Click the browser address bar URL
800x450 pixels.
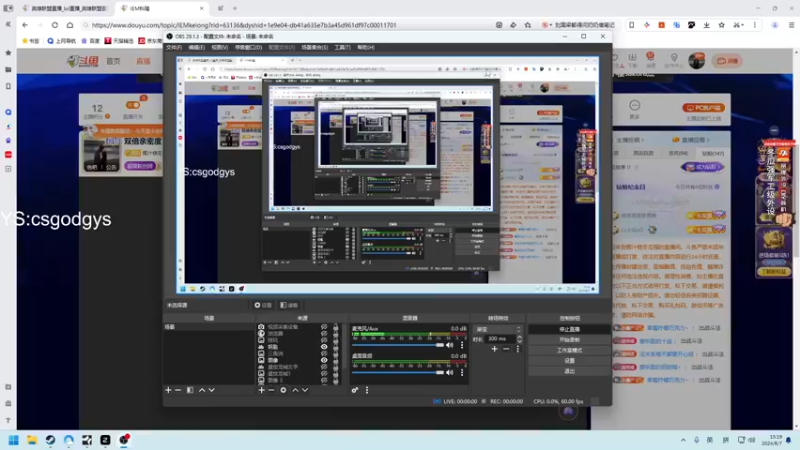(244, 25)
